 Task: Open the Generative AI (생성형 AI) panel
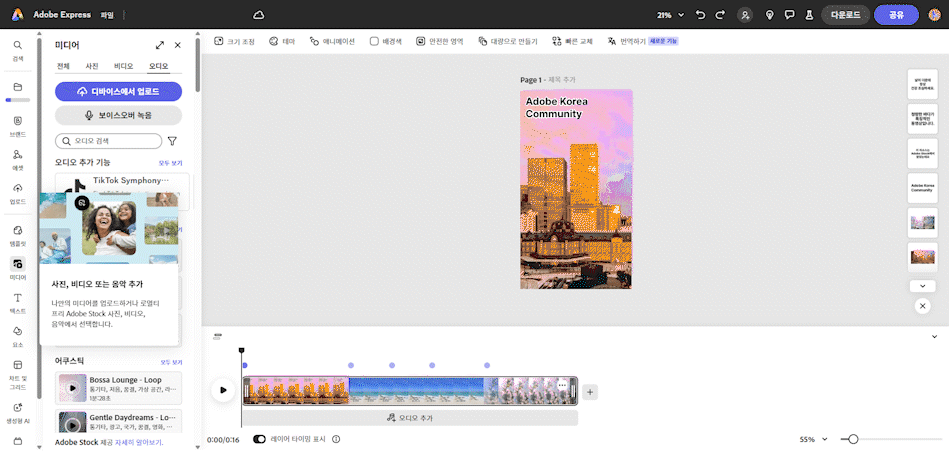click(18, 412)
